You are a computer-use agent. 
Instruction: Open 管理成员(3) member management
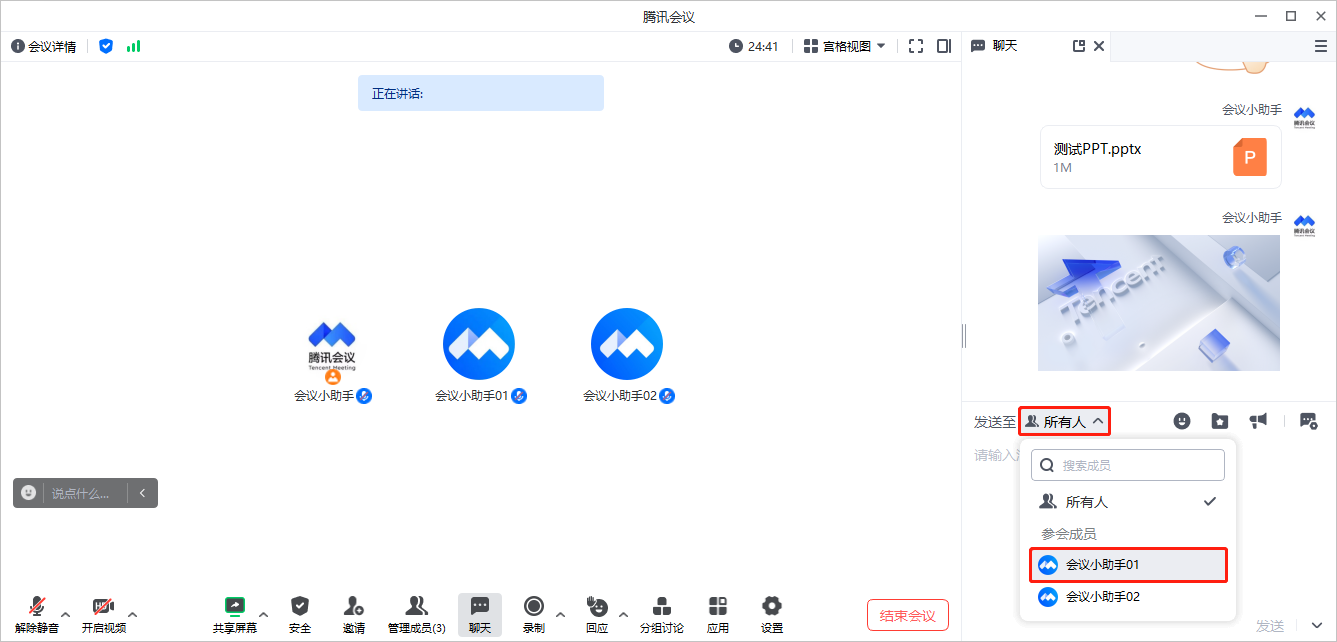coord(416,615)
